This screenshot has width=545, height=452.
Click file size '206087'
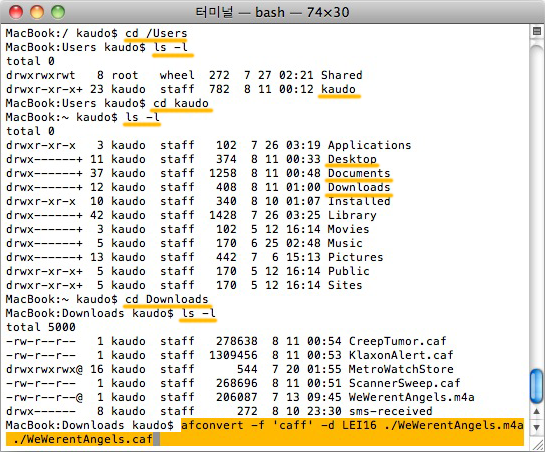237,397
